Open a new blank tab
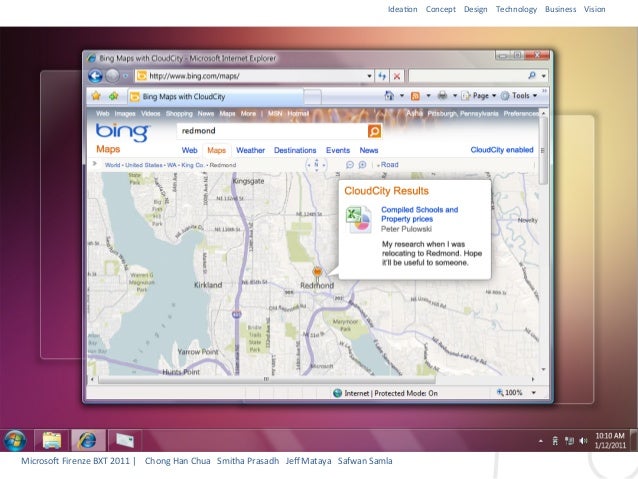638x479 pixels. [312, 97]
